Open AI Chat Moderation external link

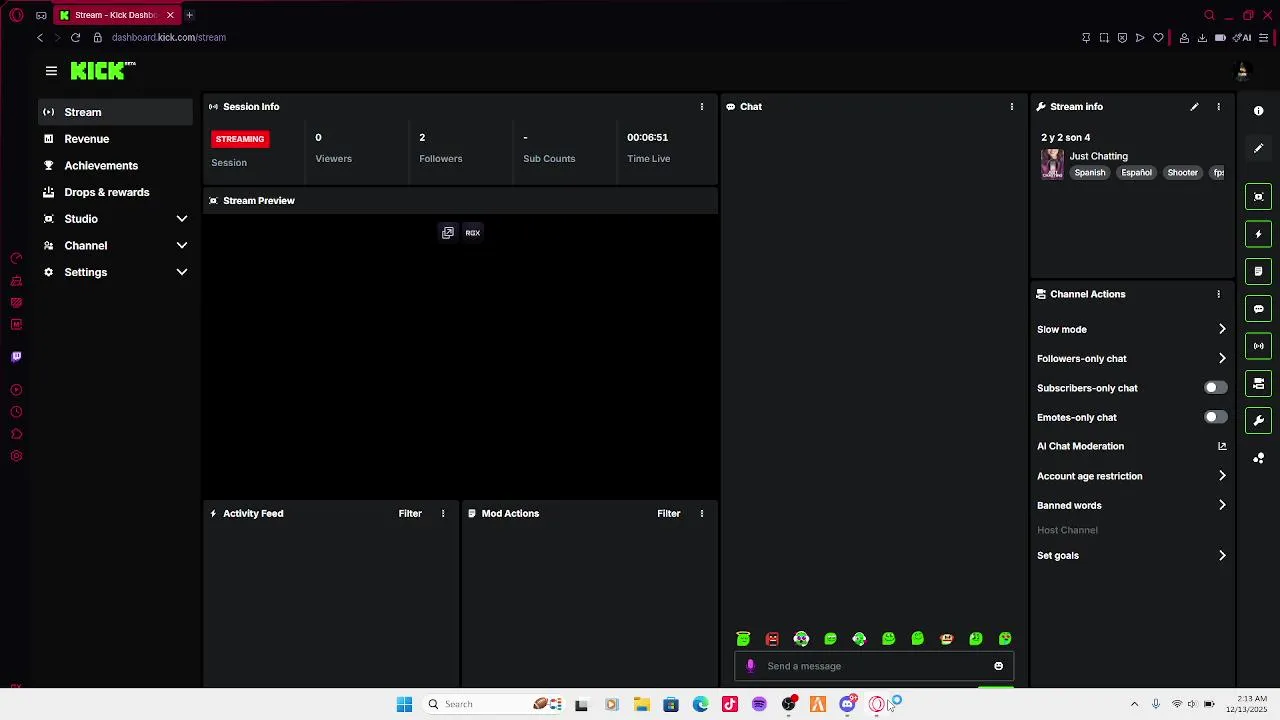(x=1222, y=447)
